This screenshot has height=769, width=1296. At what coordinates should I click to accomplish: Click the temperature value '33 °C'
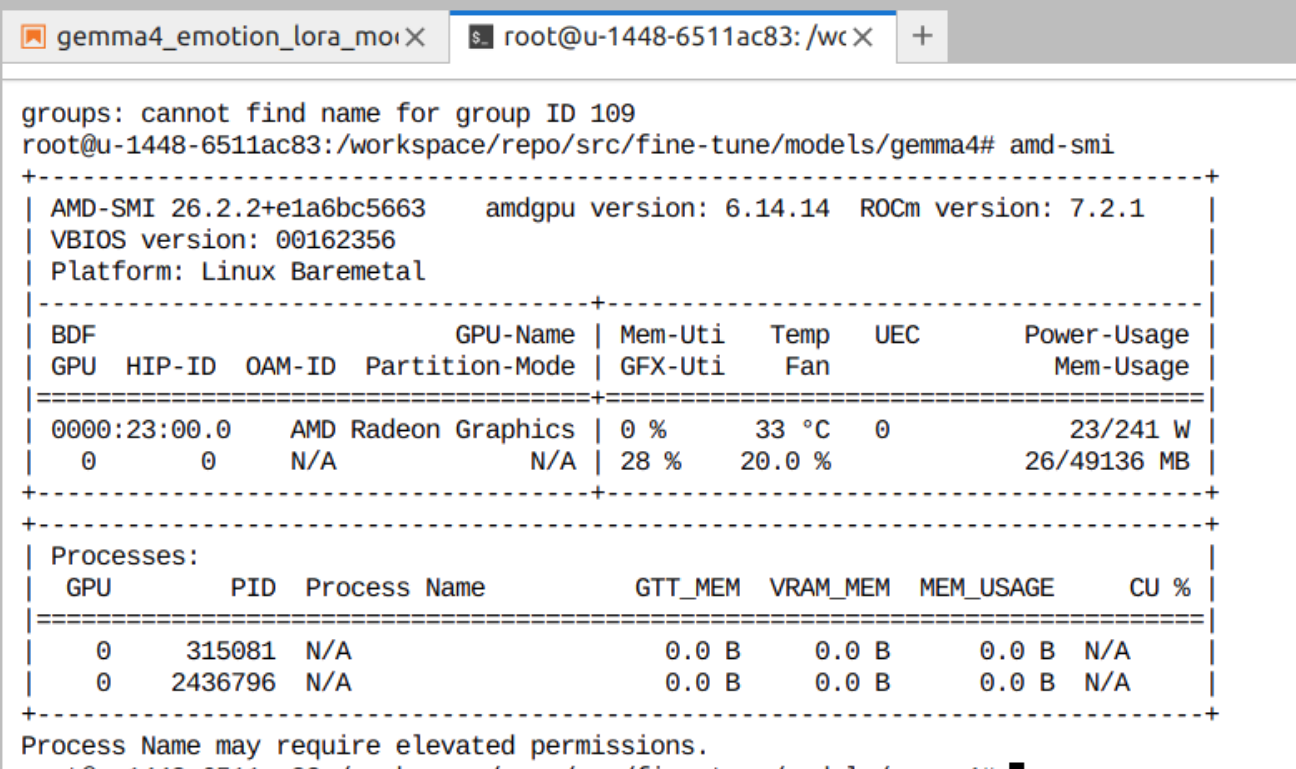792,430
